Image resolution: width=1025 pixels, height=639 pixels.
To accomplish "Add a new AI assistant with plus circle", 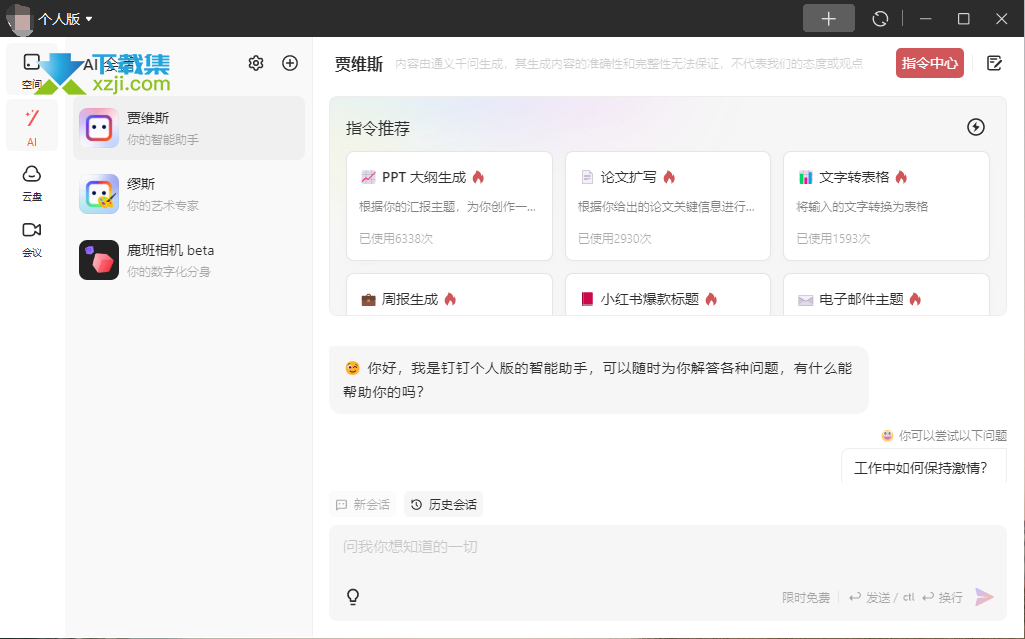I will pos(290,63).
